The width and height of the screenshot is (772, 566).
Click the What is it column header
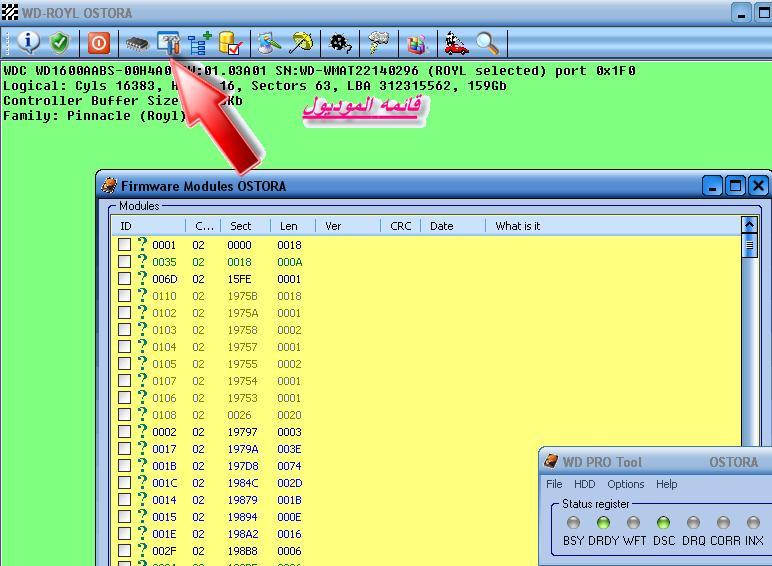click(613, 226)
